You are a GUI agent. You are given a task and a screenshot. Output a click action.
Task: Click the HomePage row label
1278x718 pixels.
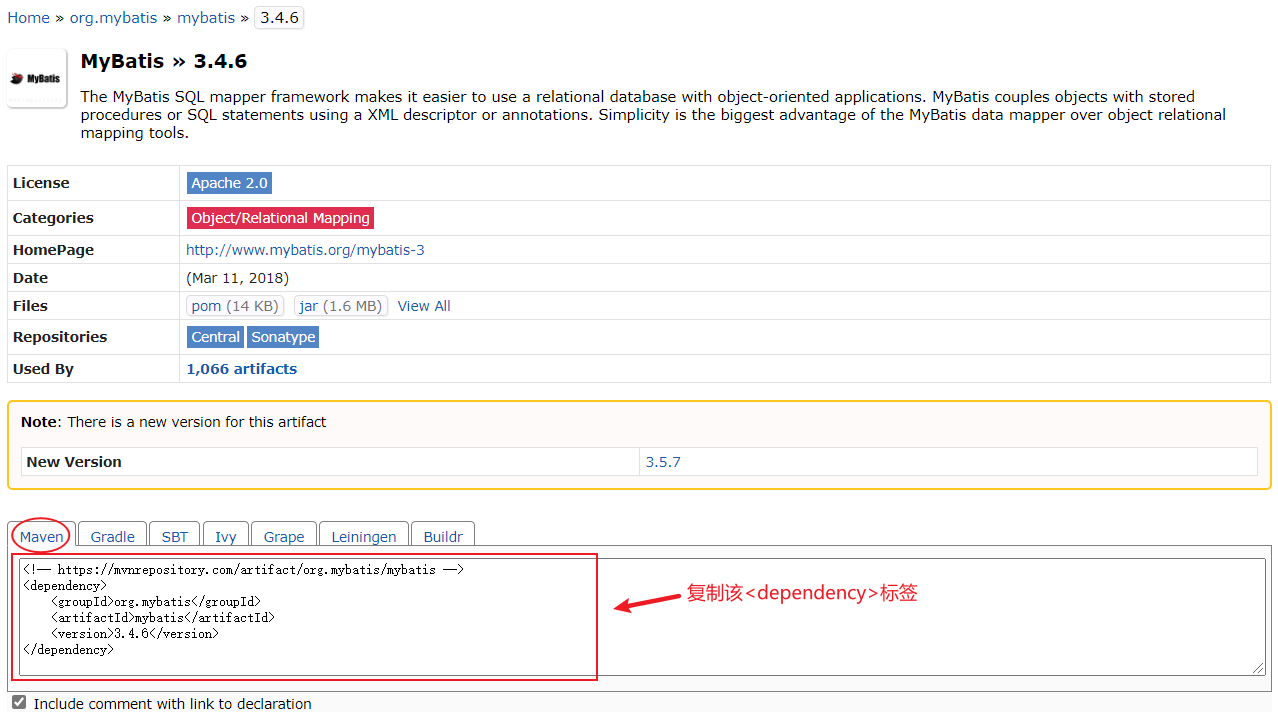(53, 250)
